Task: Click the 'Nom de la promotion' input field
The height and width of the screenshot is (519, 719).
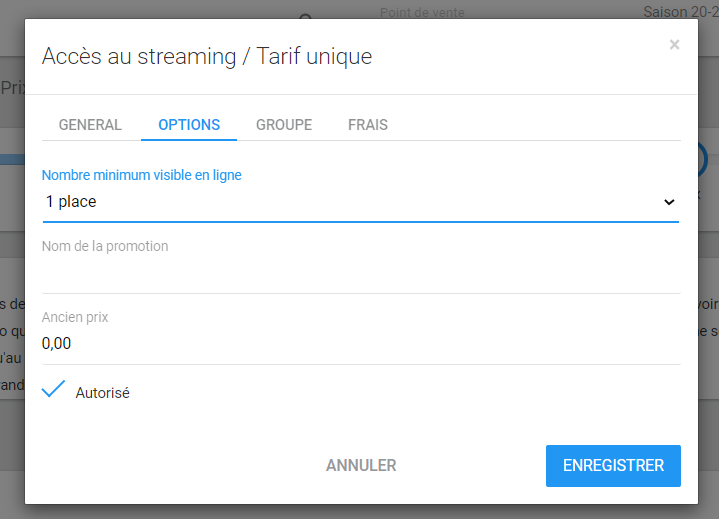Action: (360, 273)
